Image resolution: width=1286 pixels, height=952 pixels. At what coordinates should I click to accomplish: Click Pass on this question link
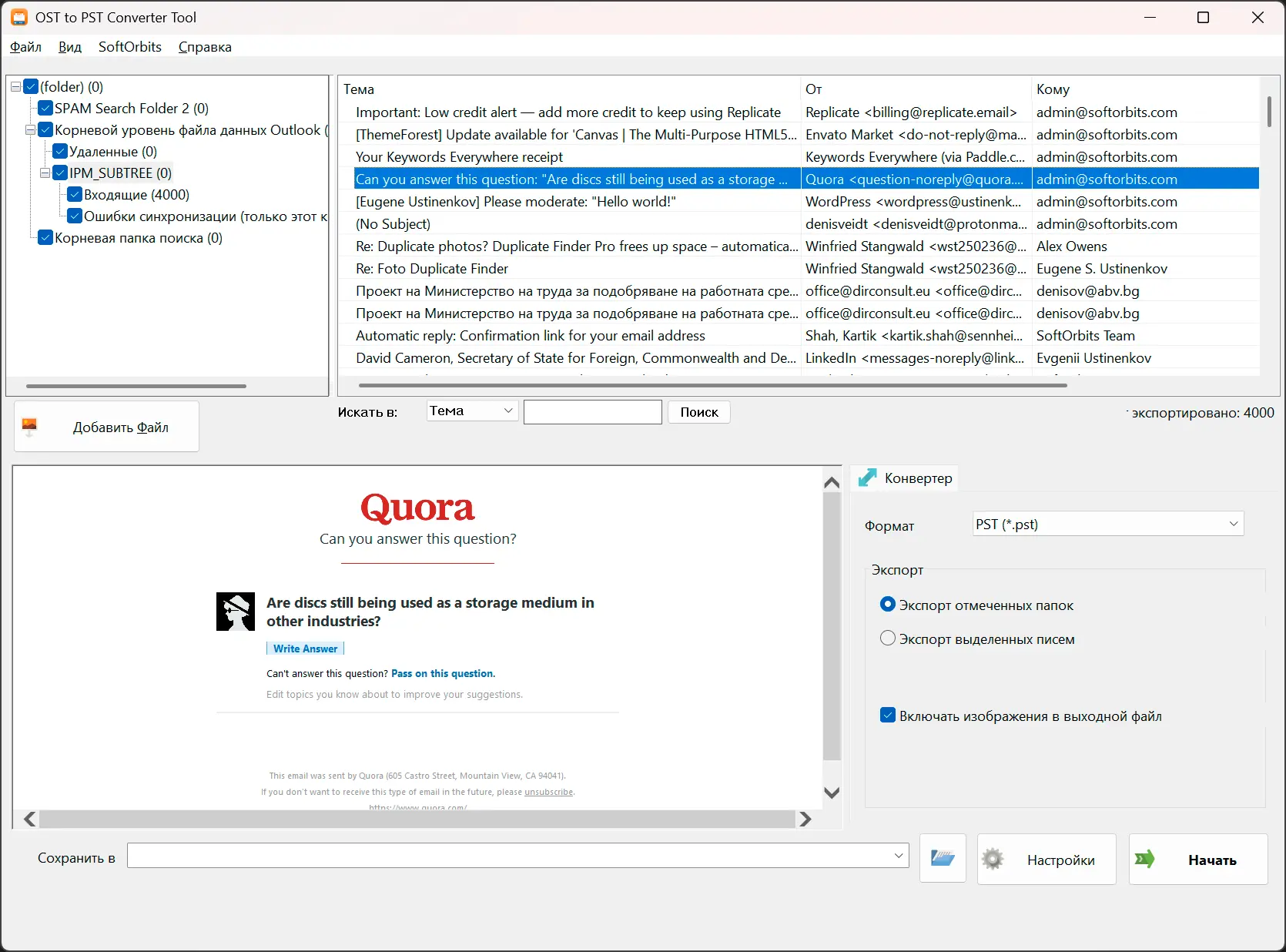point(442,673)
